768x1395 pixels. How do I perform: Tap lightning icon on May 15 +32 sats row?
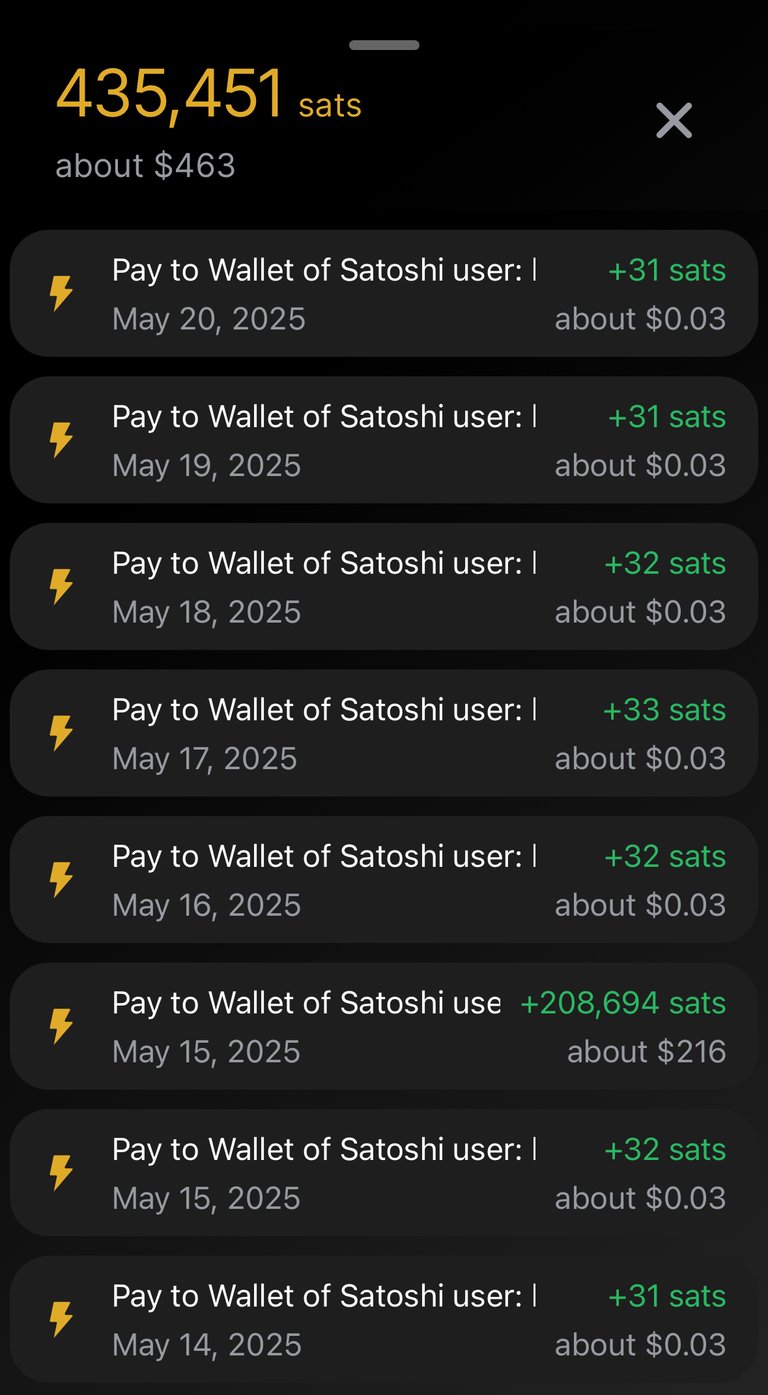pyautogui.click(x=62, y=1173)
